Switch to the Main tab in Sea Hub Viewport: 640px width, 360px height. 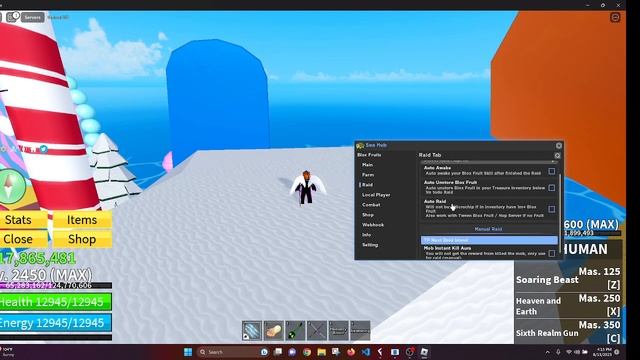[x=367, y=165]
